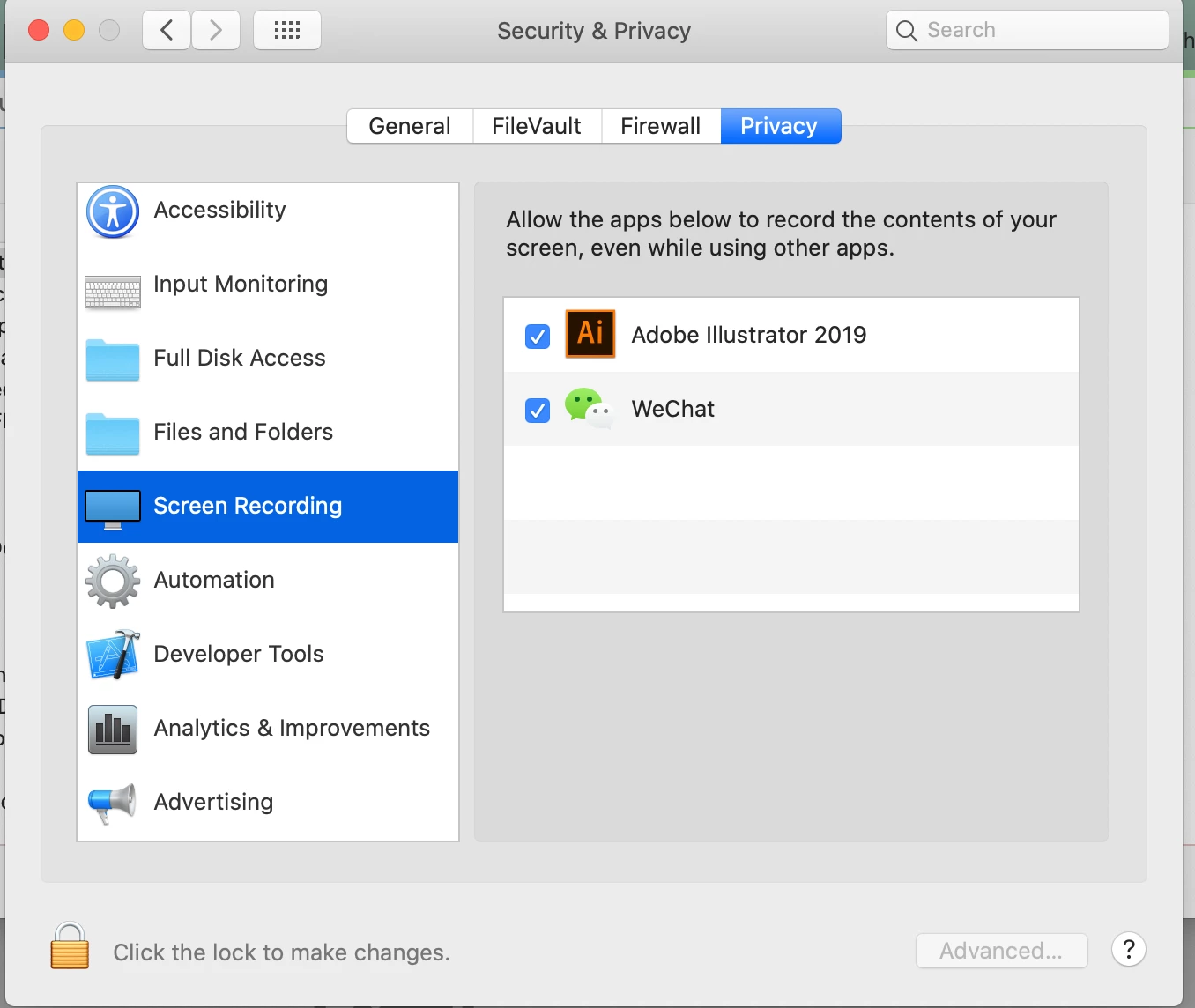Viewport: 1195px width, 1008px height.
Task: Click the Files and Folders folder icon
Action: tap(113, 434)
